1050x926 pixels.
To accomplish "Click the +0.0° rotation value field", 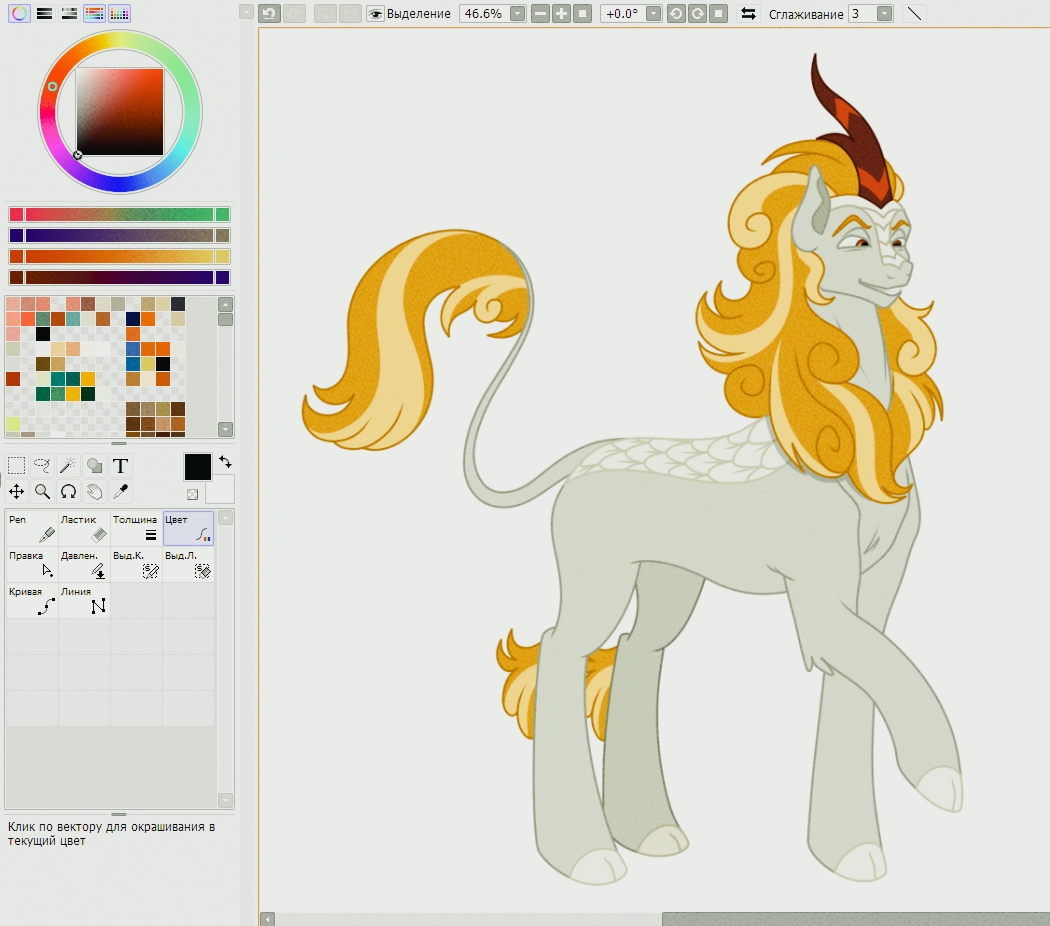I will click(x=622, y=13).
